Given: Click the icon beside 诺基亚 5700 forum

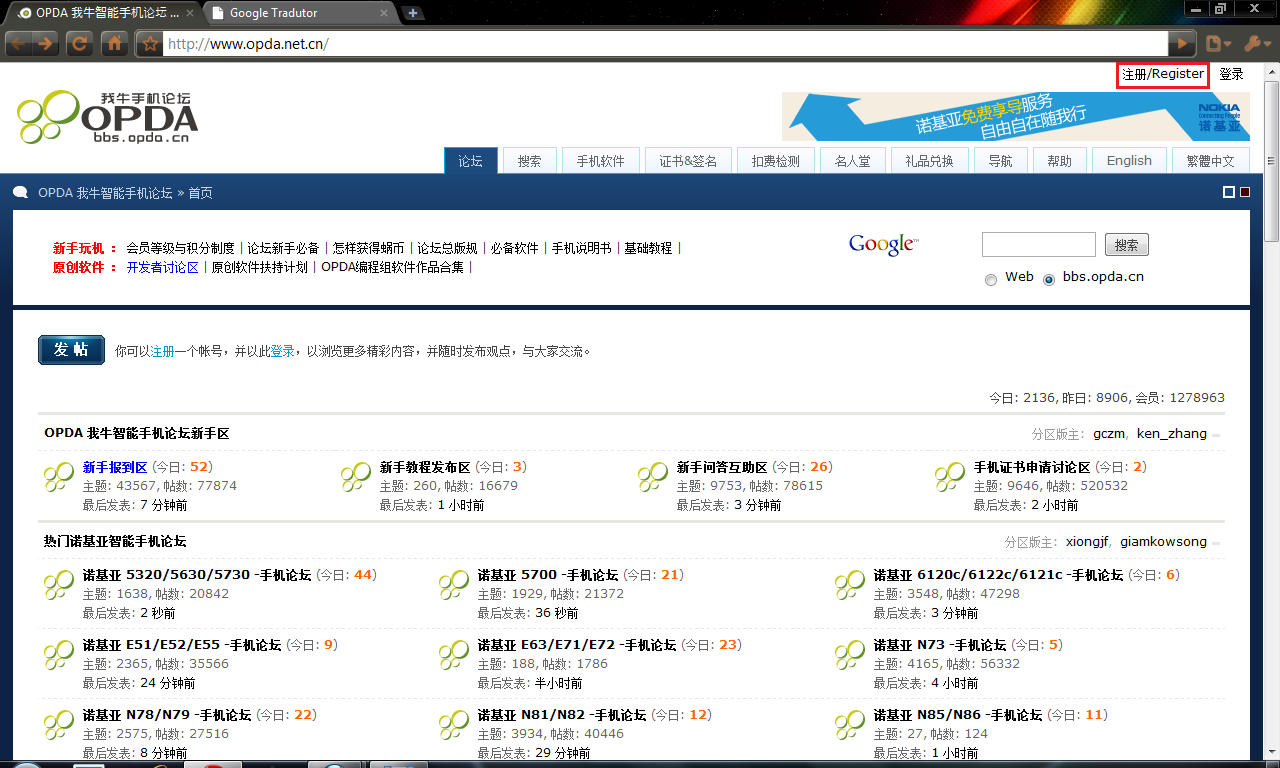Looking at the screenshot, I should [x=454, y=585].
